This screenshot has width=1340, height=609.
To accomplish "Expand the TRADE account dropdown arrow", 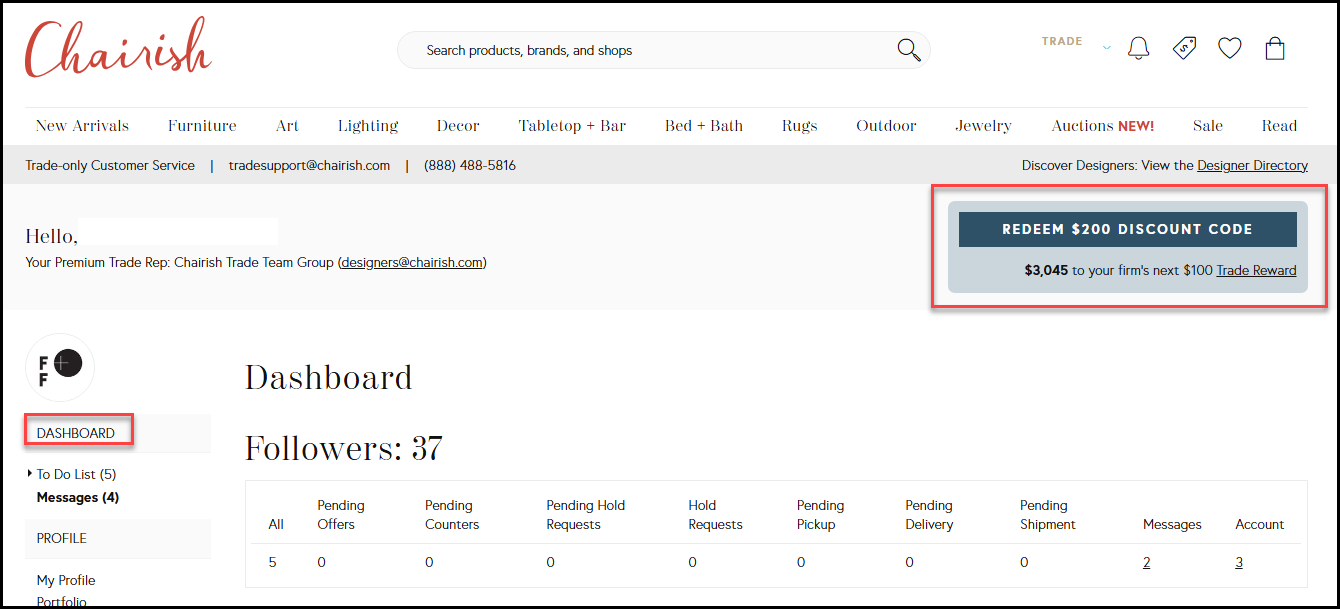I will (1106, 47).
